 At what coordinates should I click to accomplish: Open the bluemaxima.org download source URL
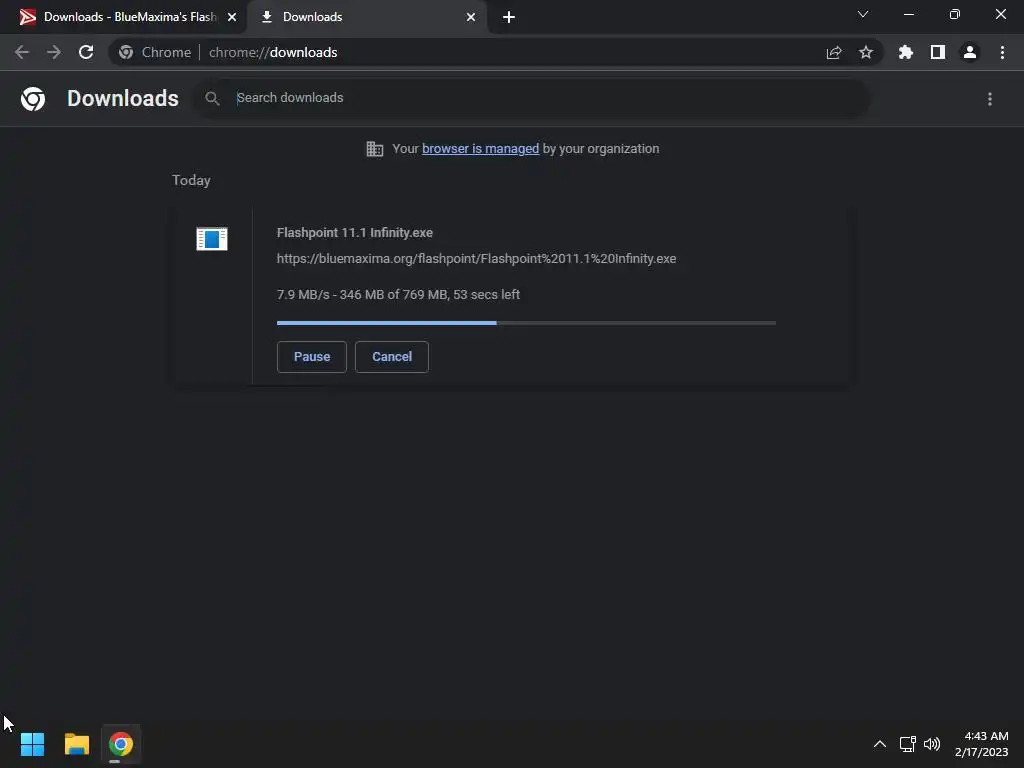tap(476, 259)
